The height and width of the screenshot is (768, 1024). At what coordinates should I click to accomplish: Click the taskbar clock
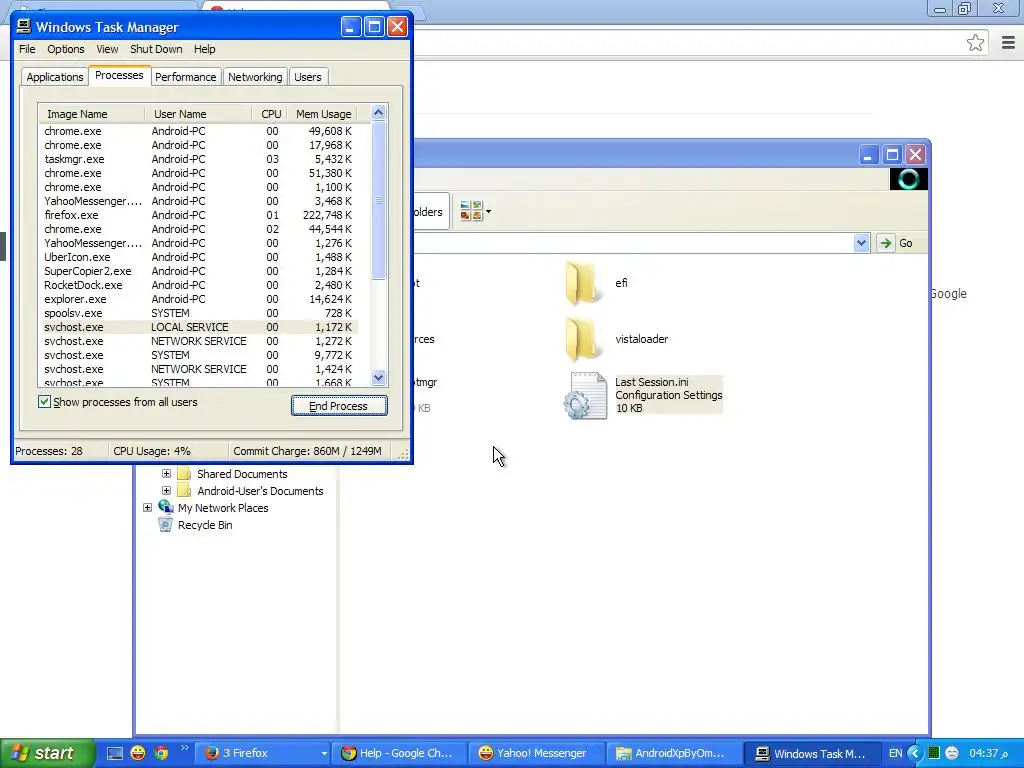[989, 753]
